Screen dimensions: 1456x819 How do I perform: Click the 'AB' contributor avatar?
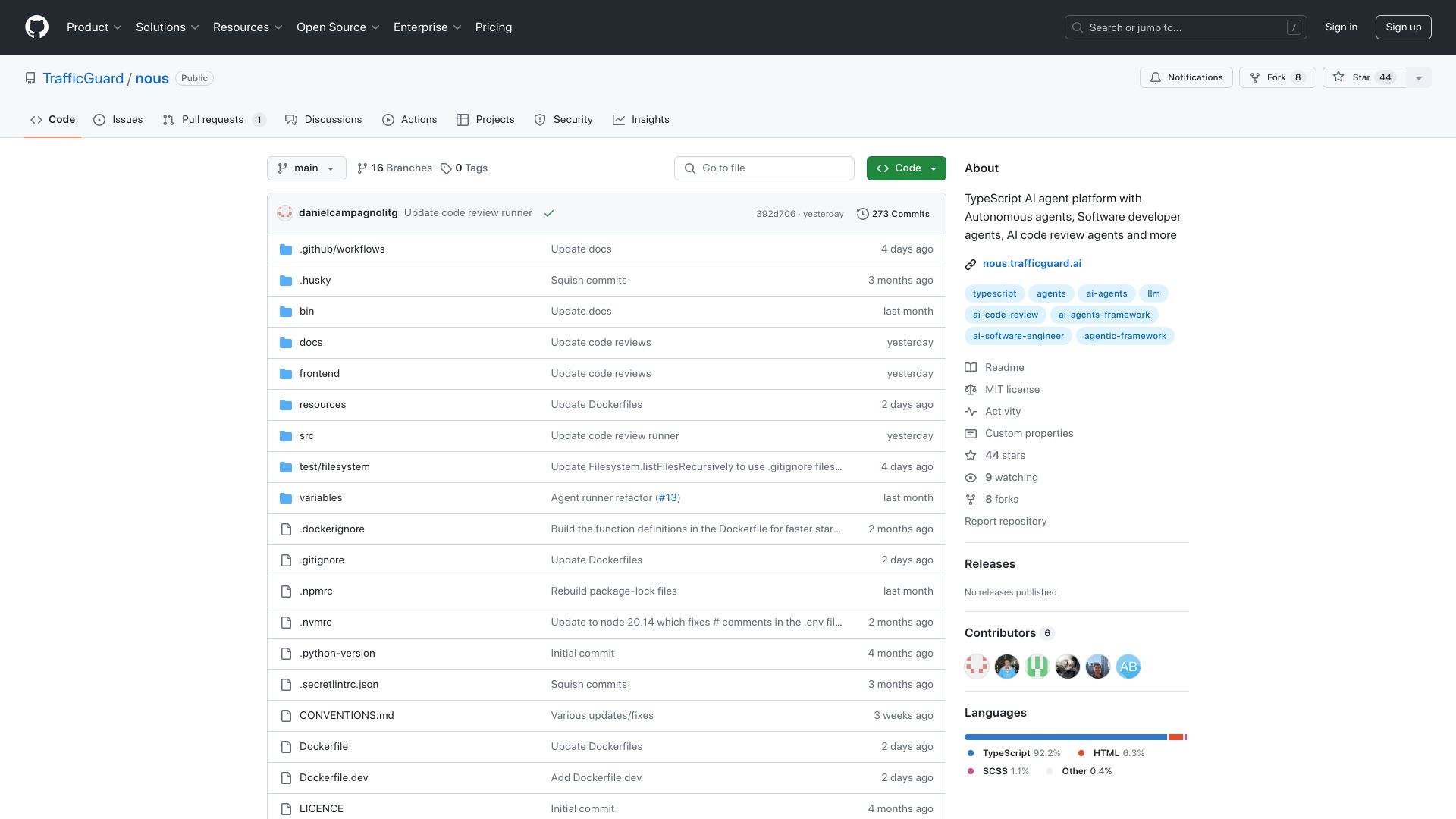click(x=1128, y=667)
